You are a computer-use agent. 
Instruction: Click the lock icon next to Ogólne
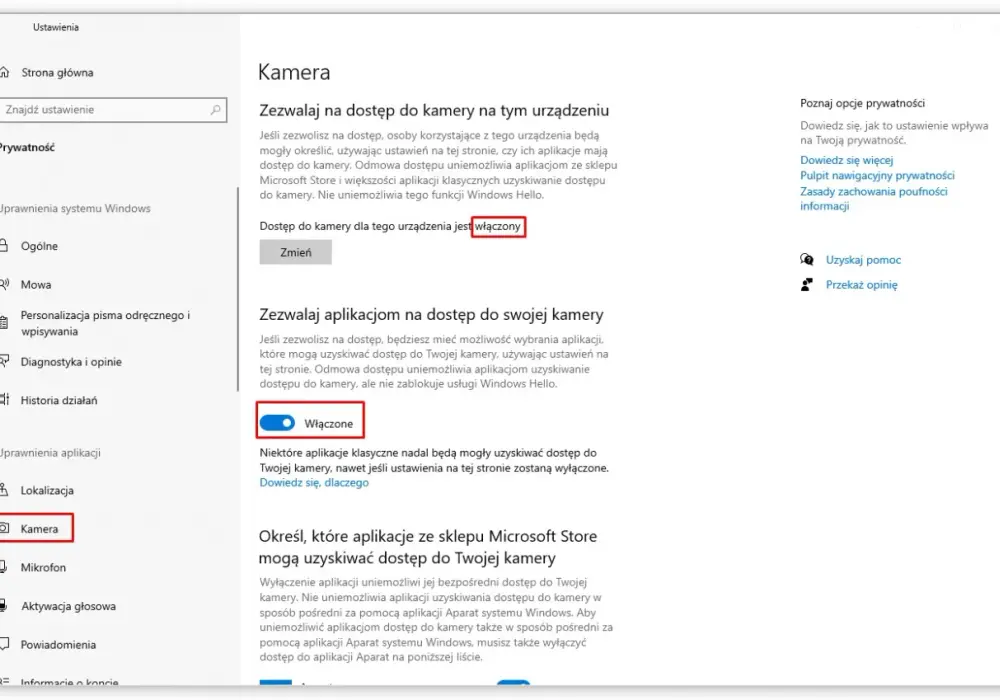click(4, 245)
